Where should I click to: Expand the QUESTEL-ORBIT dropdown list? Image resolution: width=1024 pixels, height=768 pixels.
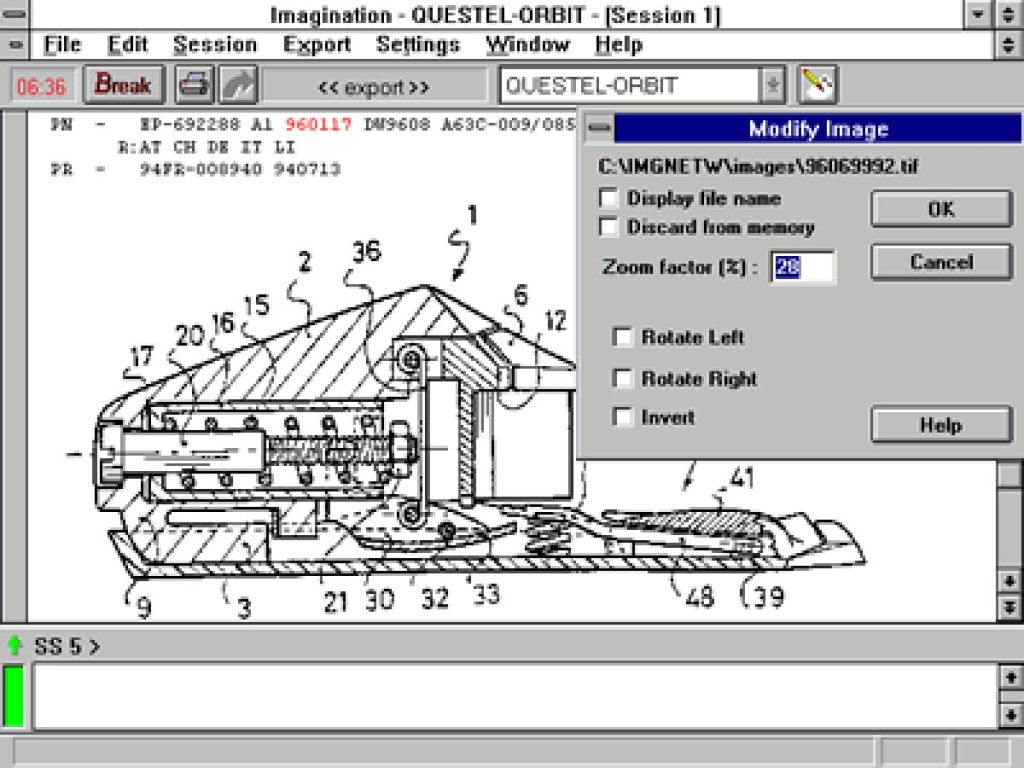[772, 86]
